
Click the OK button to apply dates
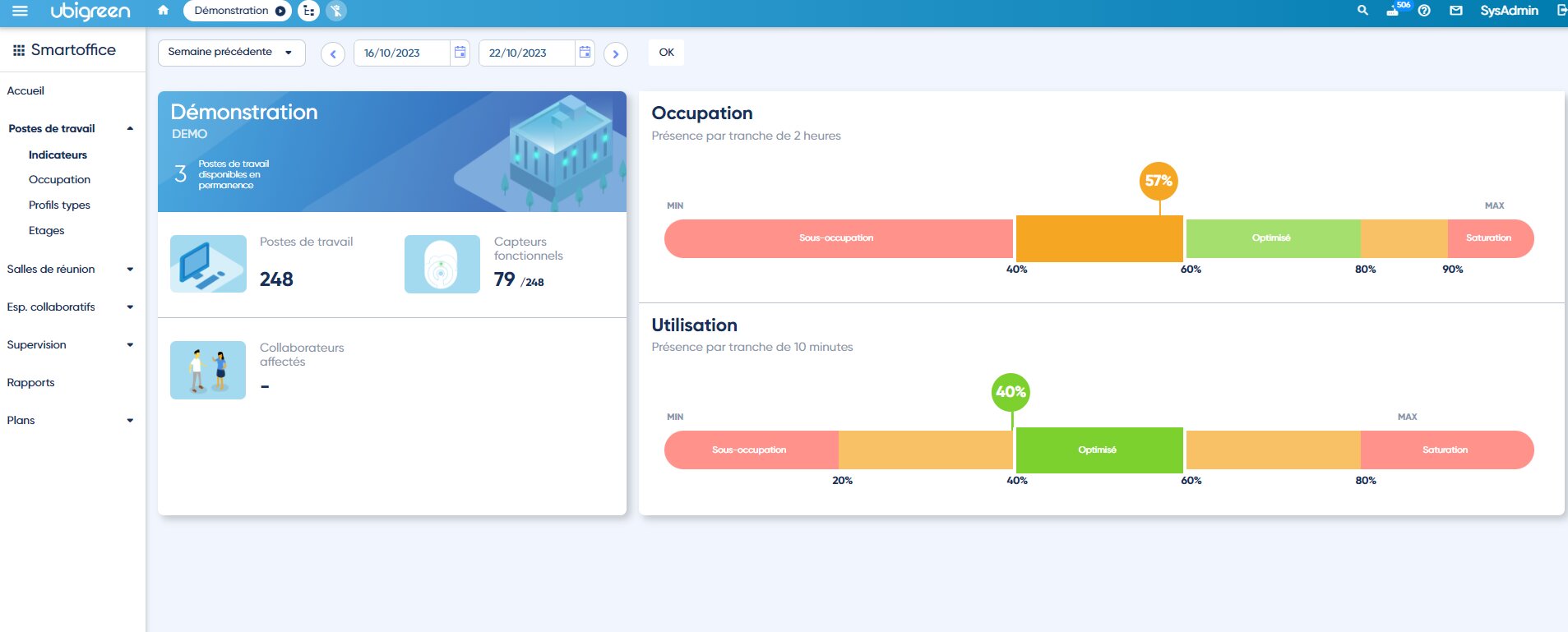(x=666, y=53)
